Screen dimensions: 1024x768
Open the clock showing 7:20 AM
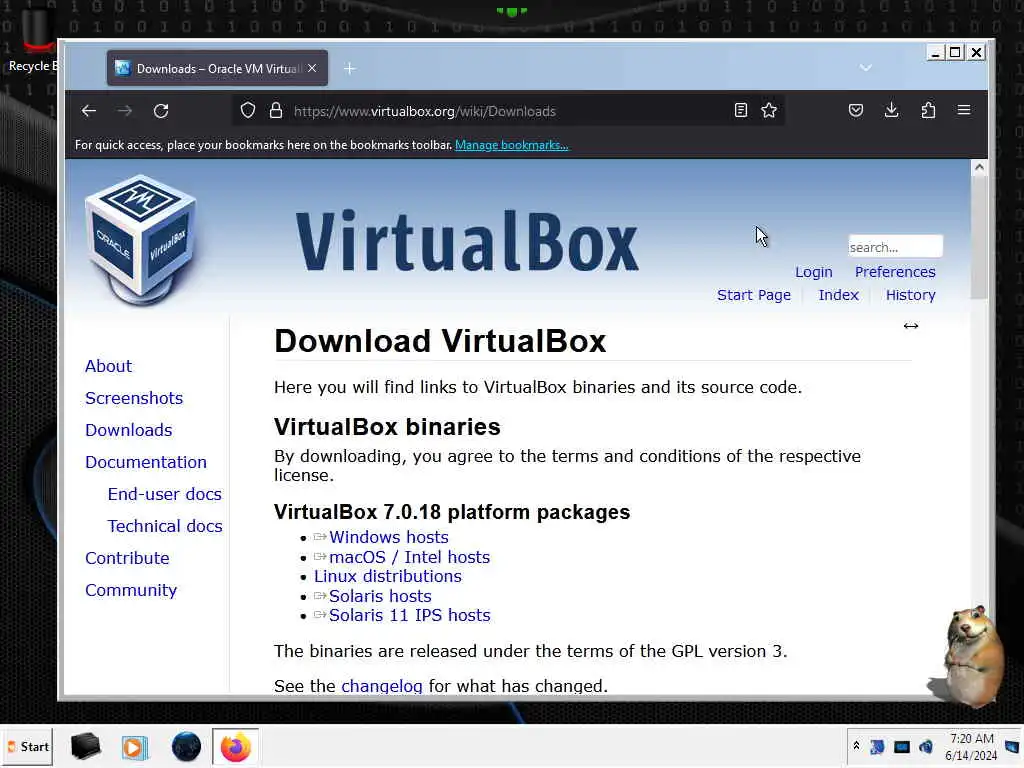[x=971, y=746]
